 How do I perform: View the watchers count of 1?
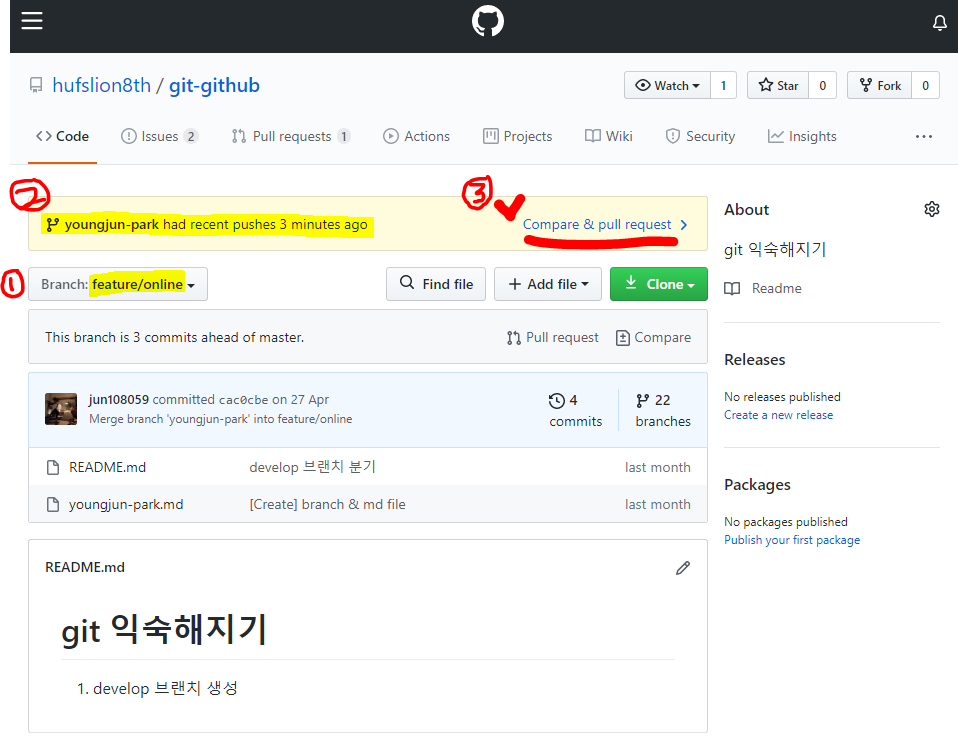(x=723, y=86)
